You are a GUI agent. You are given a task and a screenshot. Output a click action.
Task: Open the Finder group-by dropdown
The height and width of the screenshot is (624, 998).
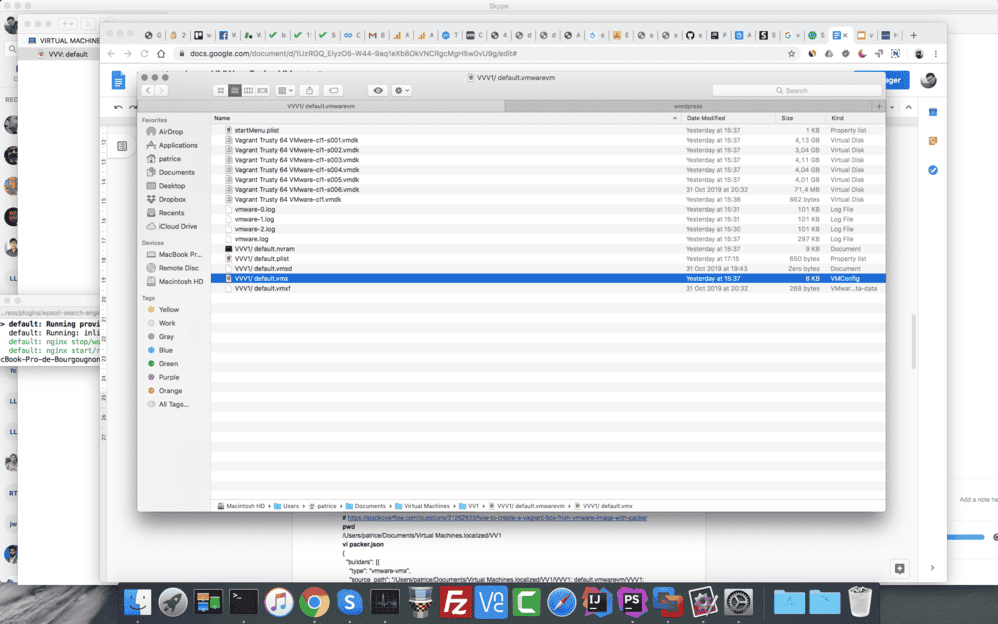285,90
